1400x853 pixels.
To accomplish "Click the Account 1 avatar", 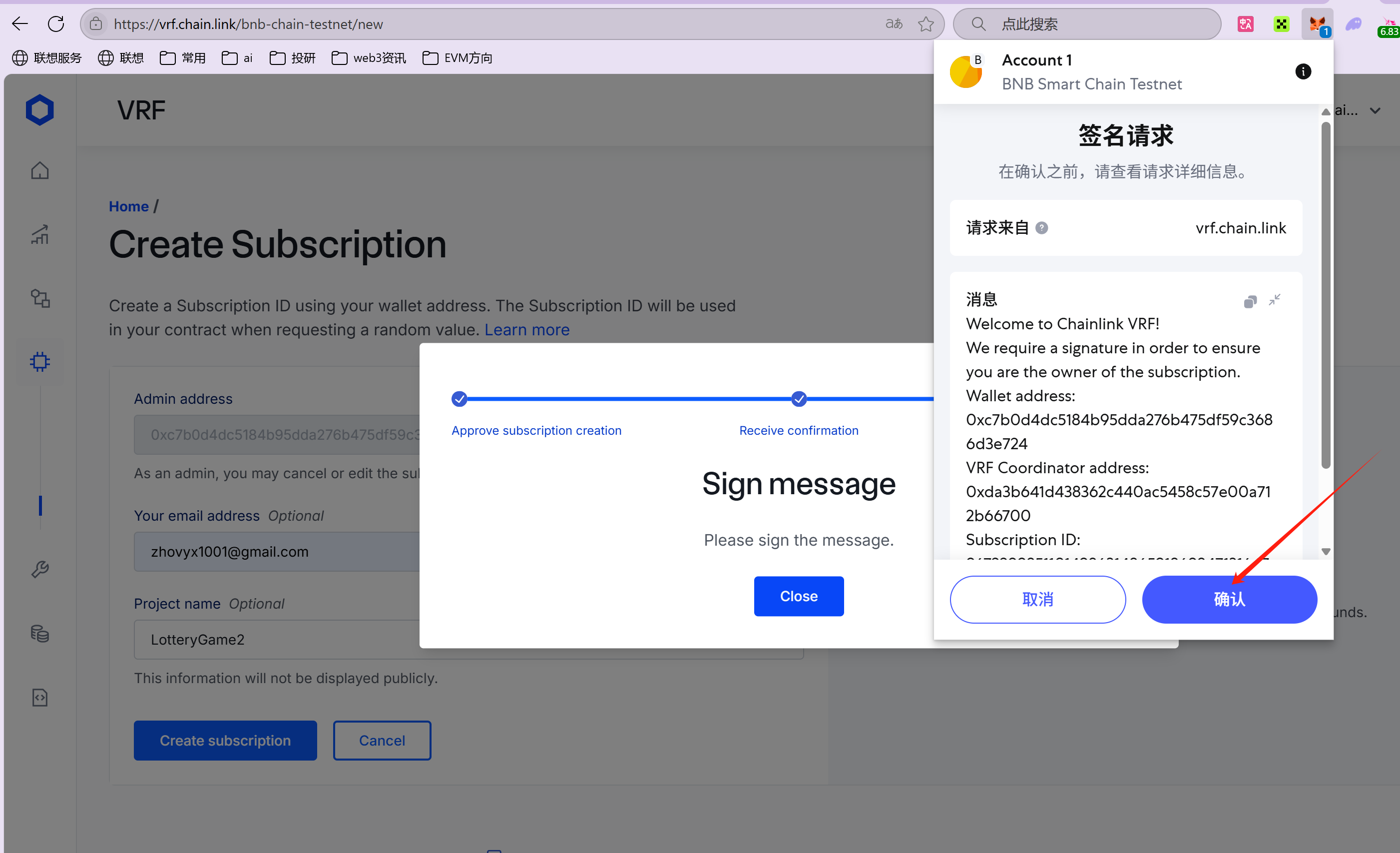I will [966, 72].
